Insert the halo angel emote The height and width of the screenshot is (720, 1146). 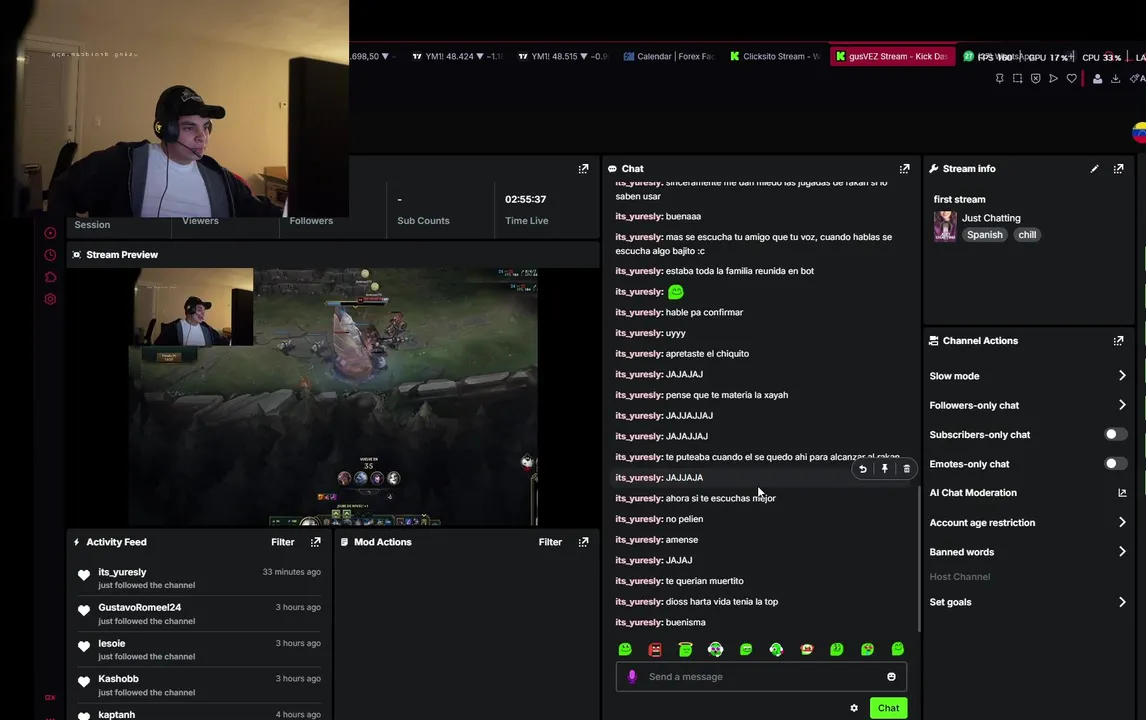tap(685, 649)
